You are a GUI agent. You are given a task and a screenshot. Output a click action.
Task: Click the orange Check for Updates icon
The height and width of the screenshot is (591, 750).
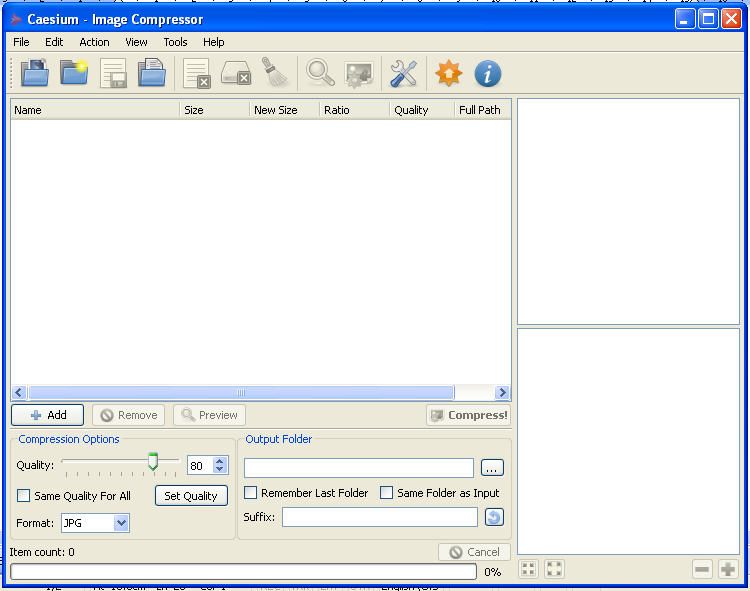pos(449,73)
